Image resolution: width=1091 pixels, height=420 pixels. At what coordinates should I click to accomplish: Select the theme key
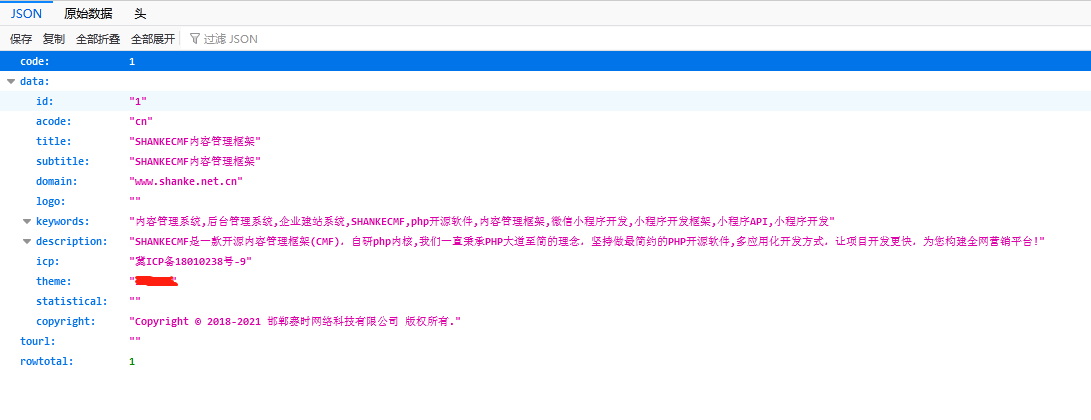tap(54, 282)
